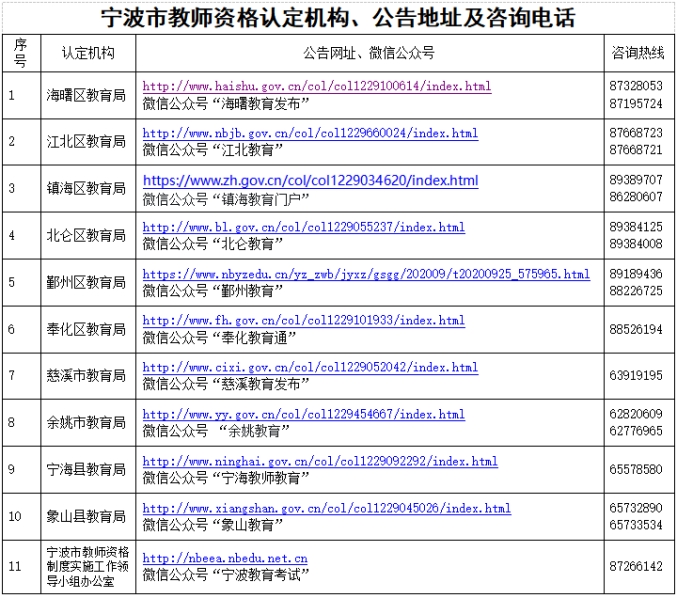Click the hotline number 62820609
677x598 pixels.
click(x=636, y=414)
